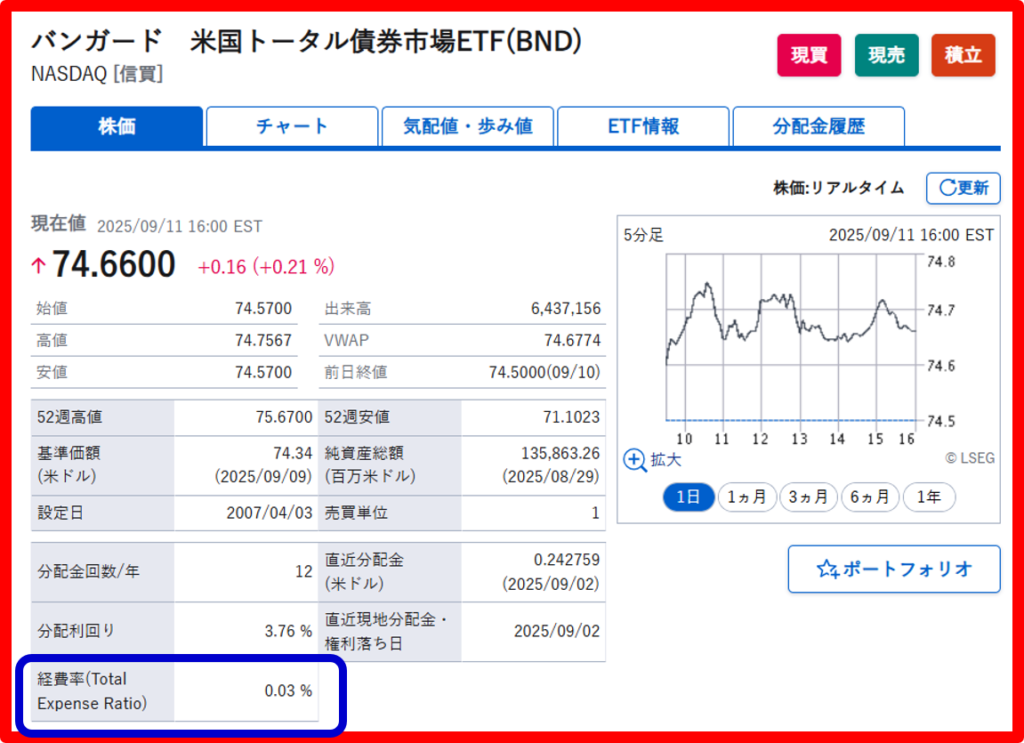The width and height of the screenshot is (1024, 743).
Task: Click the ETF title バンガード 米国トータル債券市場ETF(BND)
Action: [306, 42]
